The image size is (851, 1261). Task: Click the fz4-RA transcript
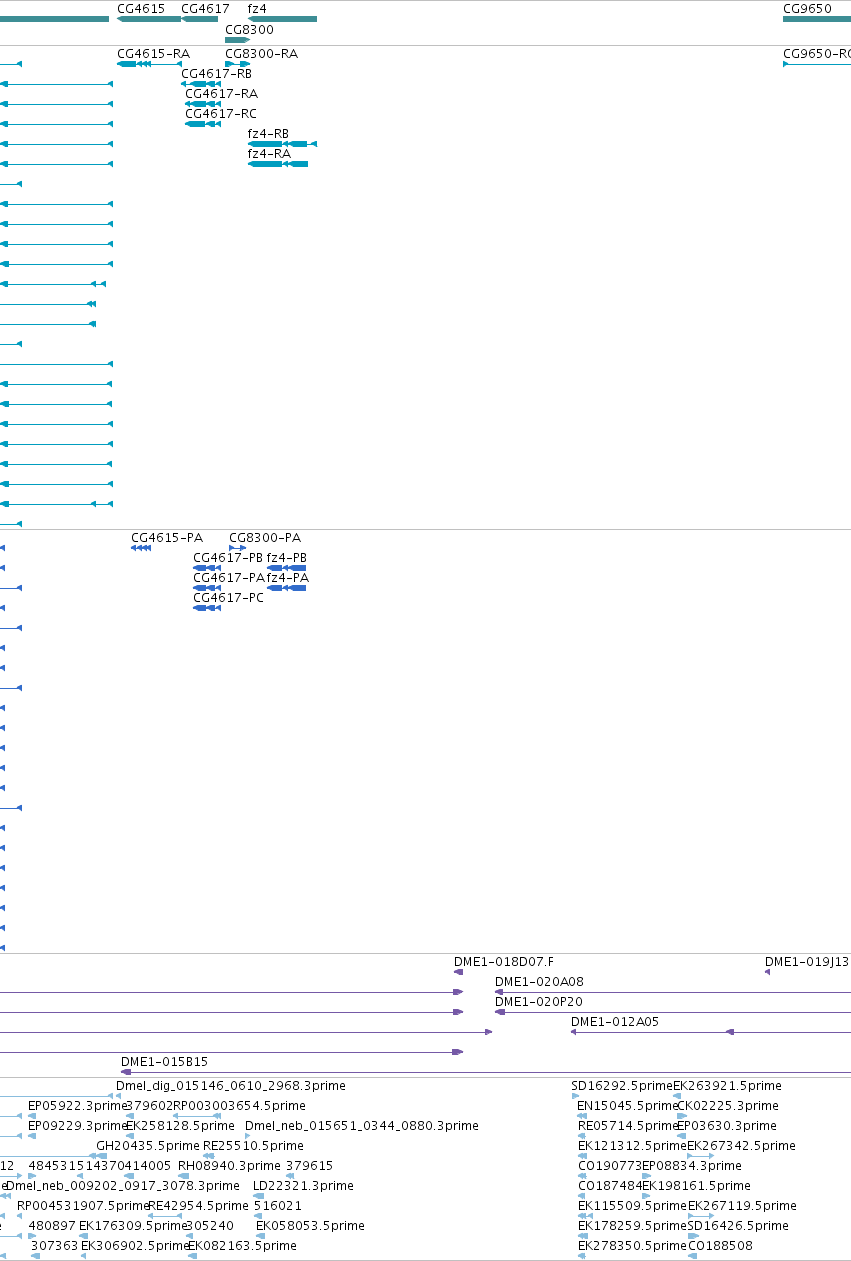click(x=278, y=164)
